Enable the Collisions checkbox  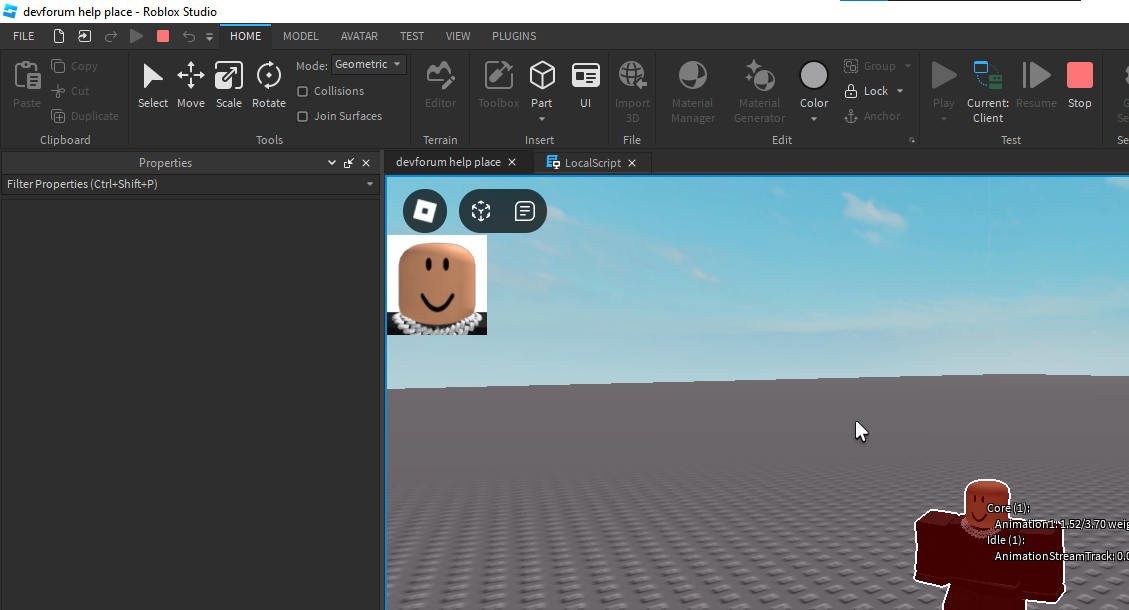pos(303,91)
